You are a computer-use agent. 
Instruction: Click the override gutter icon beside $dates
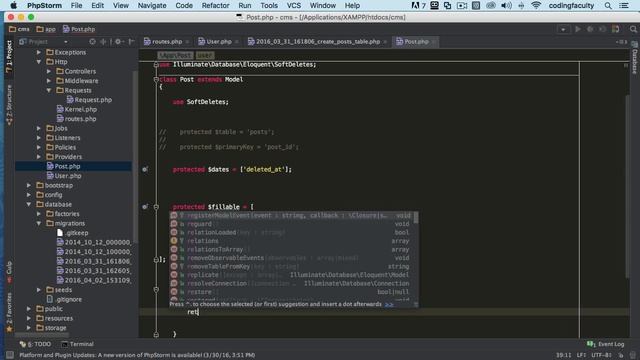click(x=145, y=169)
